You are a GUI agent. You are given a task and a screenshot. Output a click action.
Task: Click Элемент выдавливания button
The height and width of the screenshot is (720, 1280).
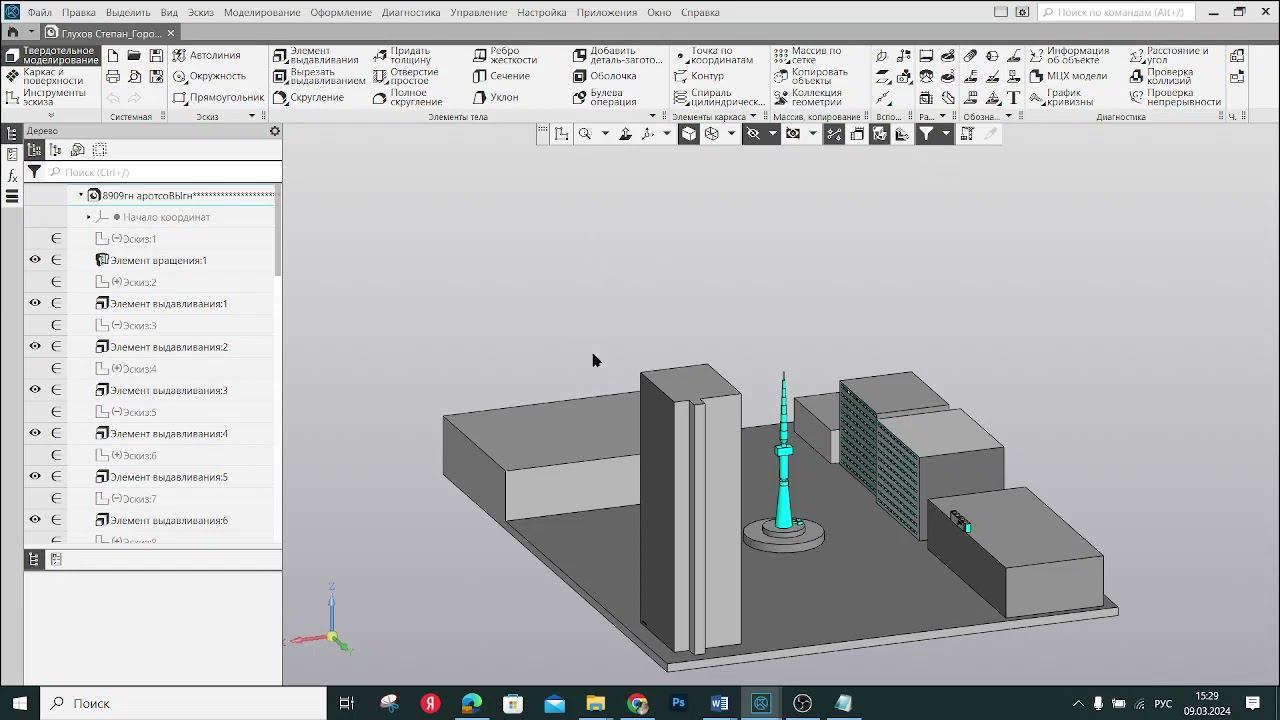316,56
